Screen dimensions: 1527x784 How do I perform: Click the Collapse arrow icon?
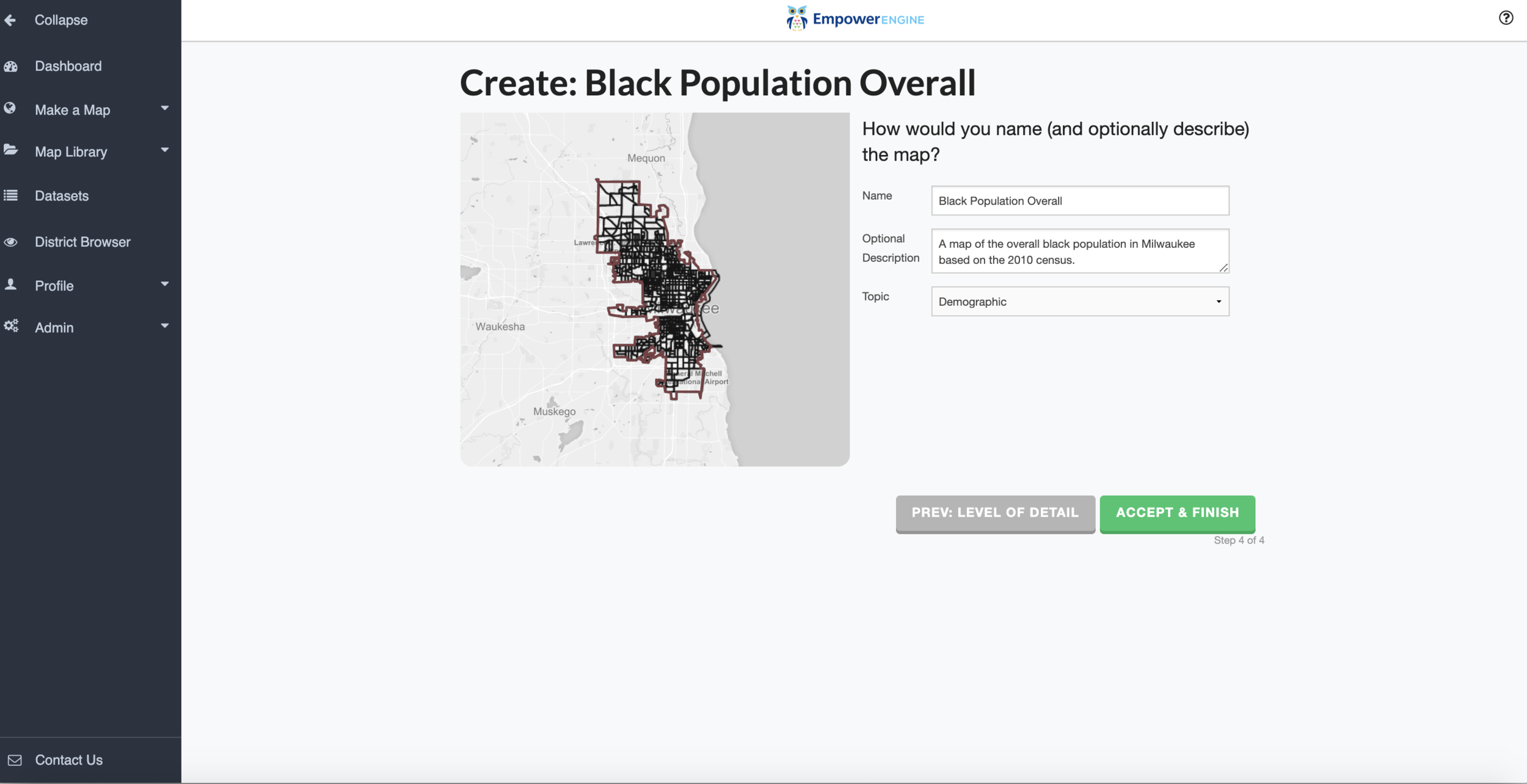[x=10, y=20]
